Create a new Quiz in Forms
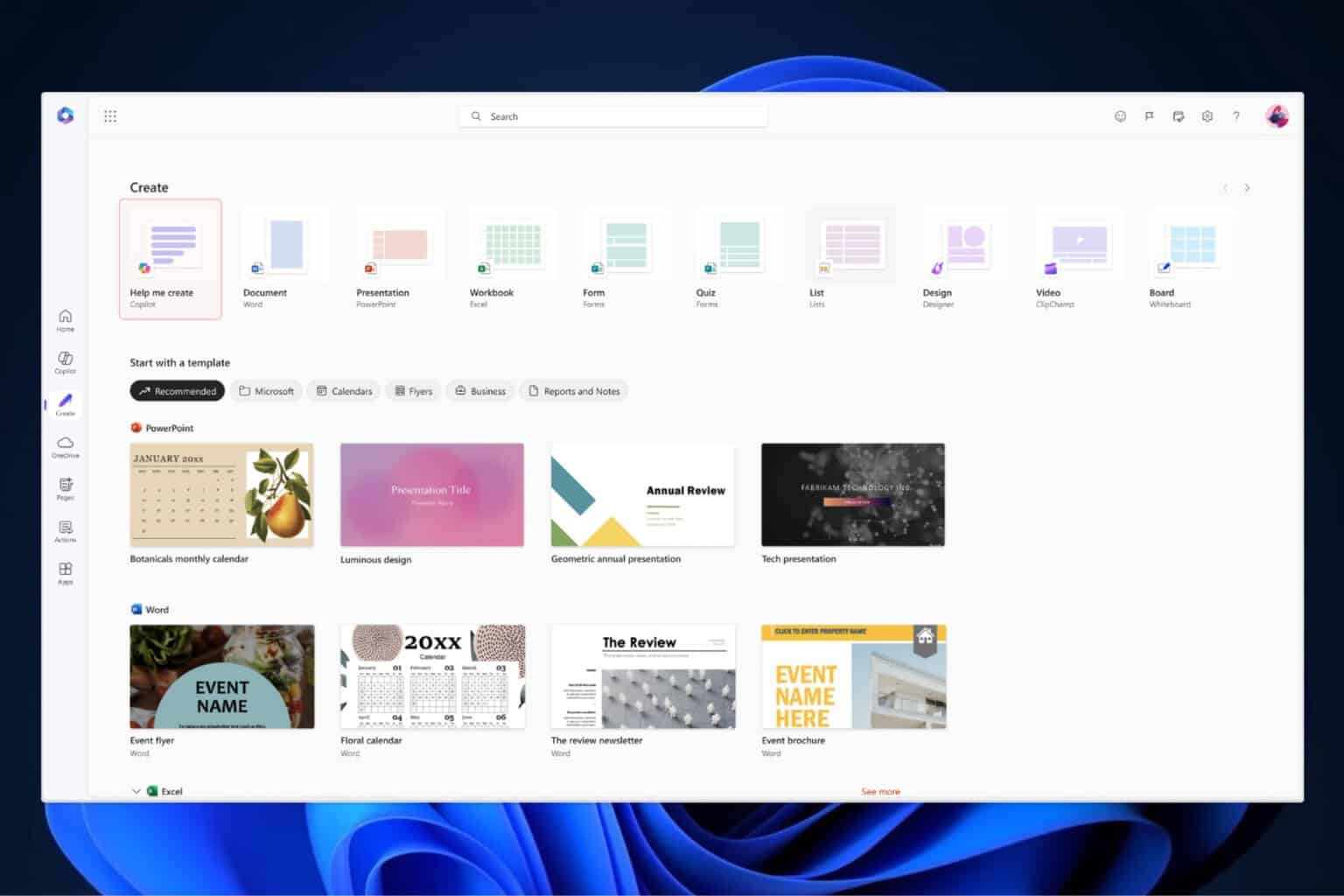This screenshot has width=1344, height=896. pyautogui.click(x=738, y=258)
